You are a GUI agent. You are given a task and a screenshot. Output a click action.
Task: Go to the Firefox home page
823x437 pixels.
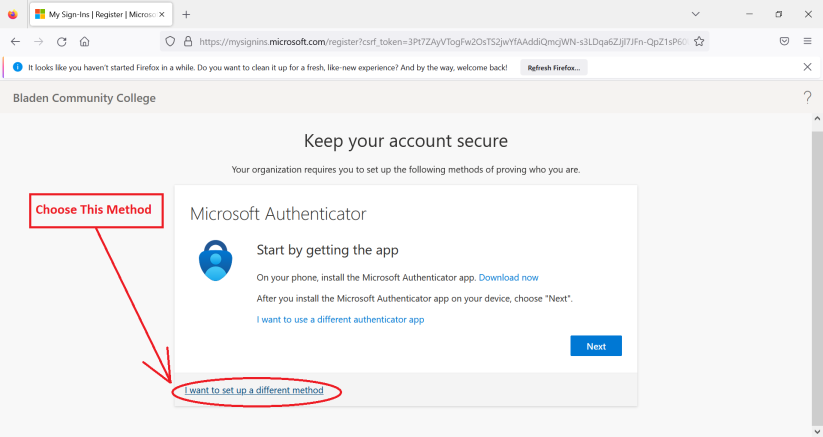[x=85, y=42]
